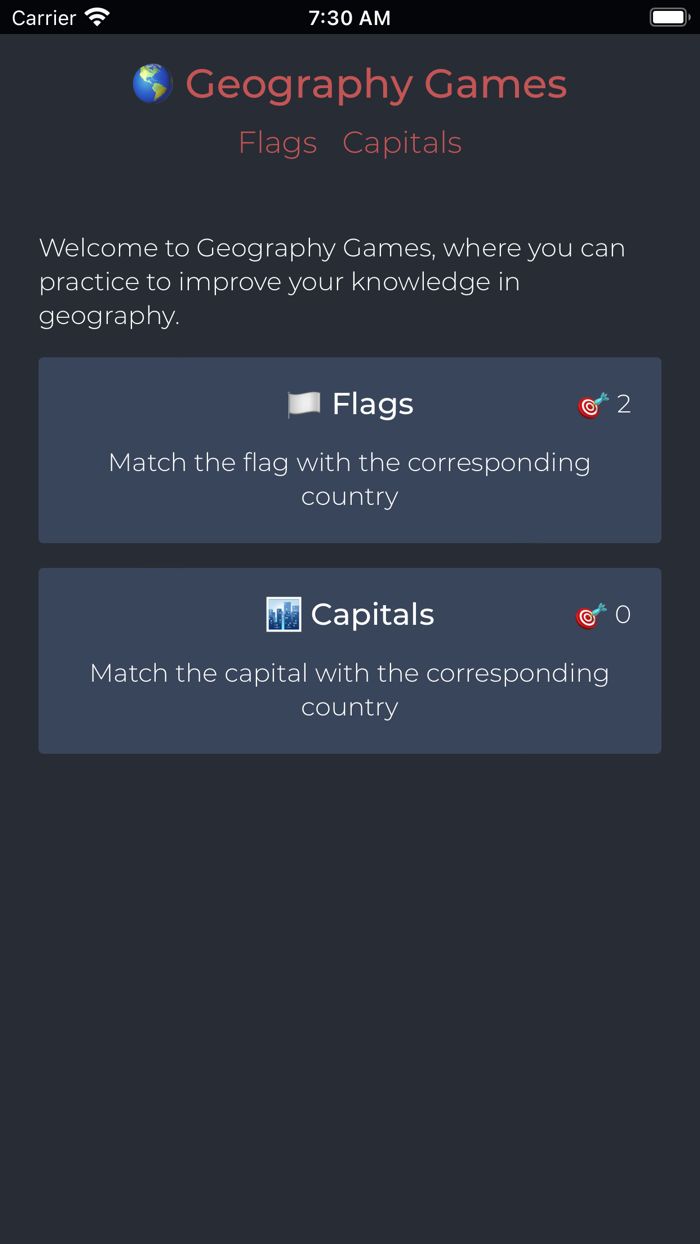Image resolution: width=700 pixels, height=1244 pixels.
Task: Select the white flag icon on Flags card
Action: tap(306, 403)
